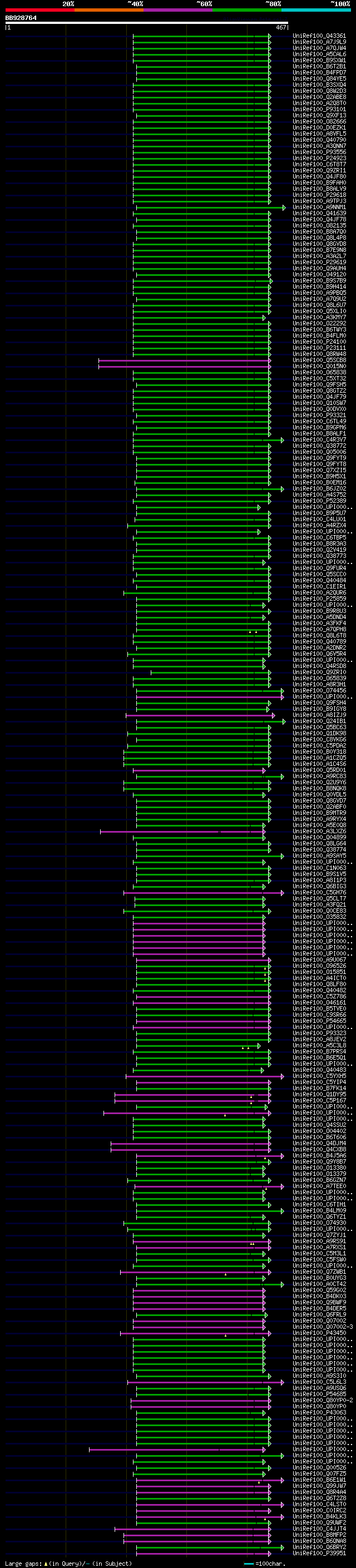Screen dimensions: 356x1568
Task: Click the query end position 467
Action: coord(280,27)
